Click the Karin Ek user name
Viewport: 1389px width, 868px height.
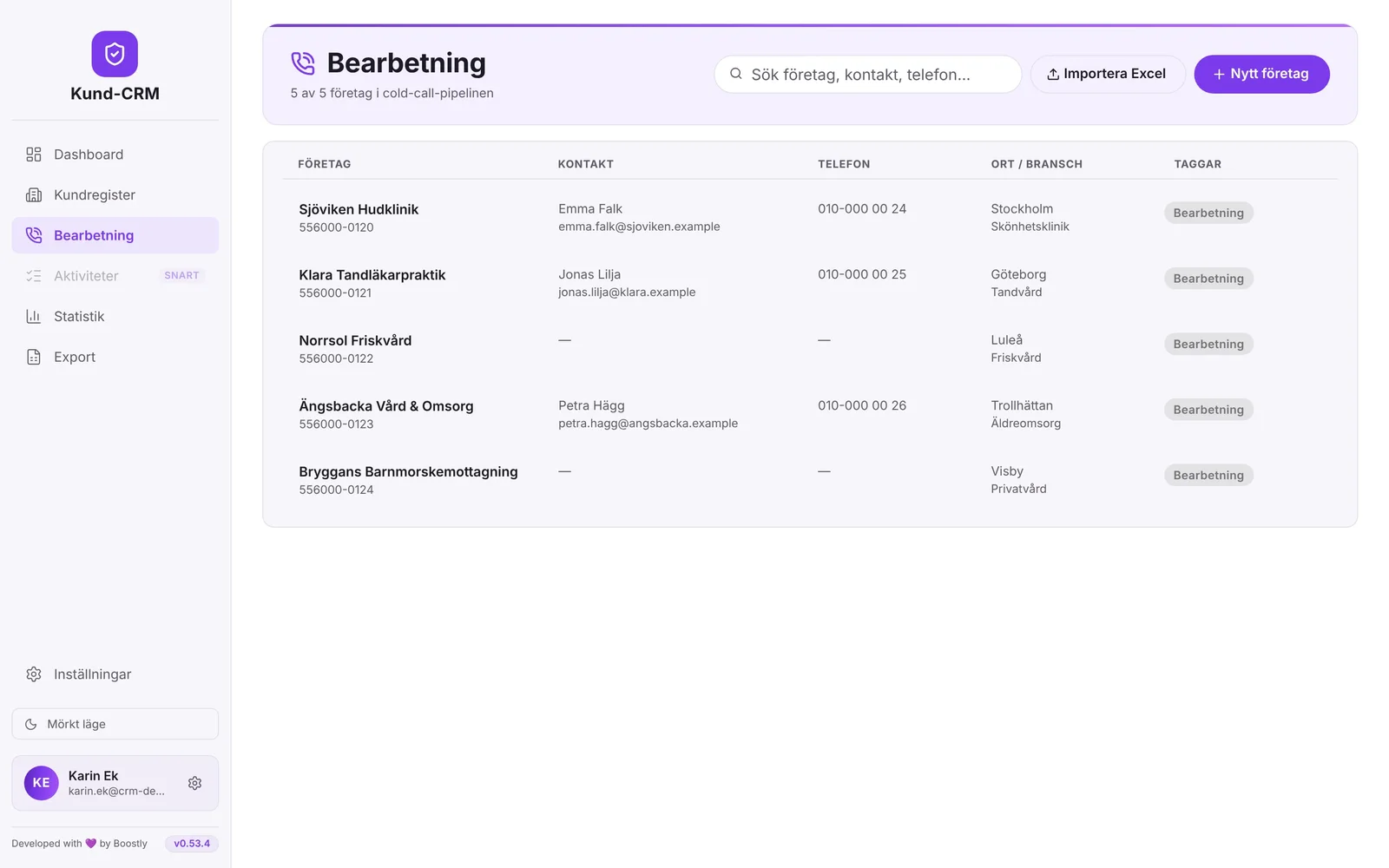pos(93,776)
